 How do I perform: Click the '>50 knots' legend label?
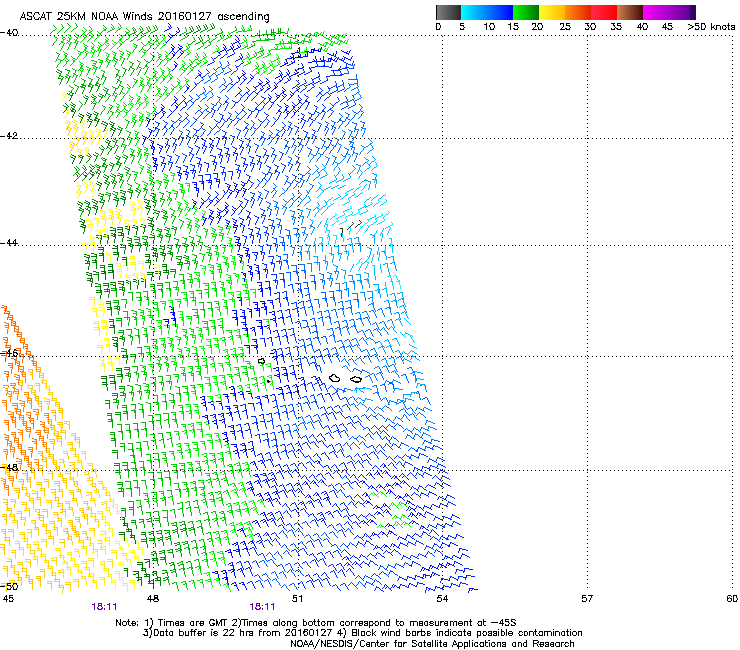click(x=711, y=27)
